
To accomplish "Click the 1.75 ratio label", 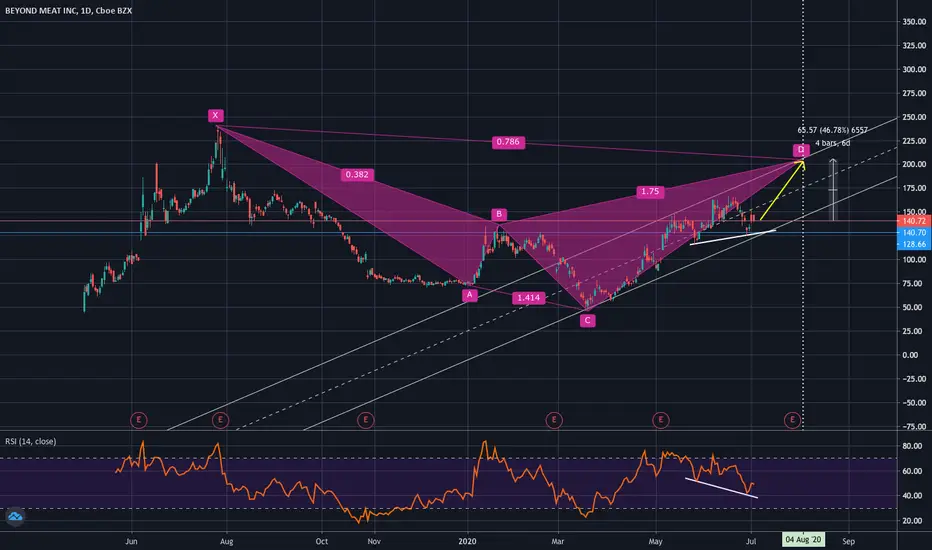I will [650, 191].
